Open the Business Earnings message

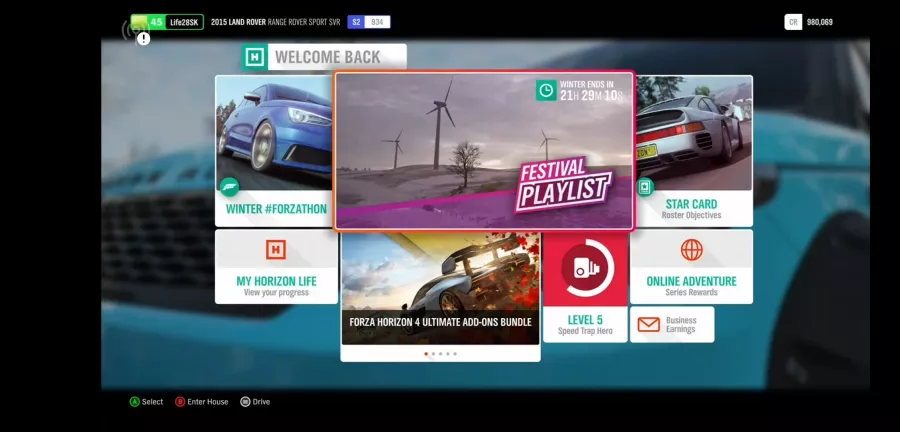tap(672, 325)
